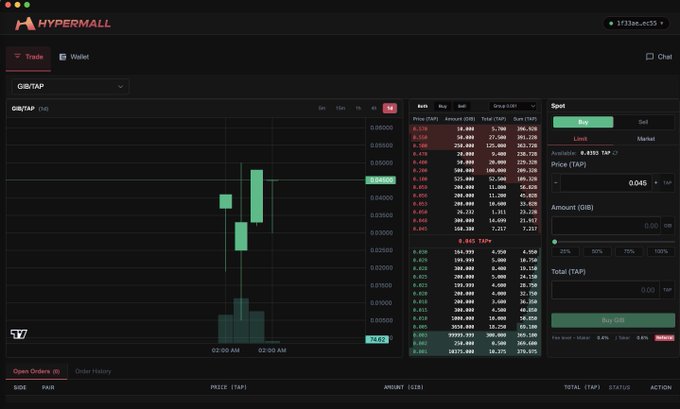Viewport: 680px width, 409px height.
Task: Open the 1f33ae..ec55 wallet account dropdown
Action: pyautogui.click(x=636, y=23)
